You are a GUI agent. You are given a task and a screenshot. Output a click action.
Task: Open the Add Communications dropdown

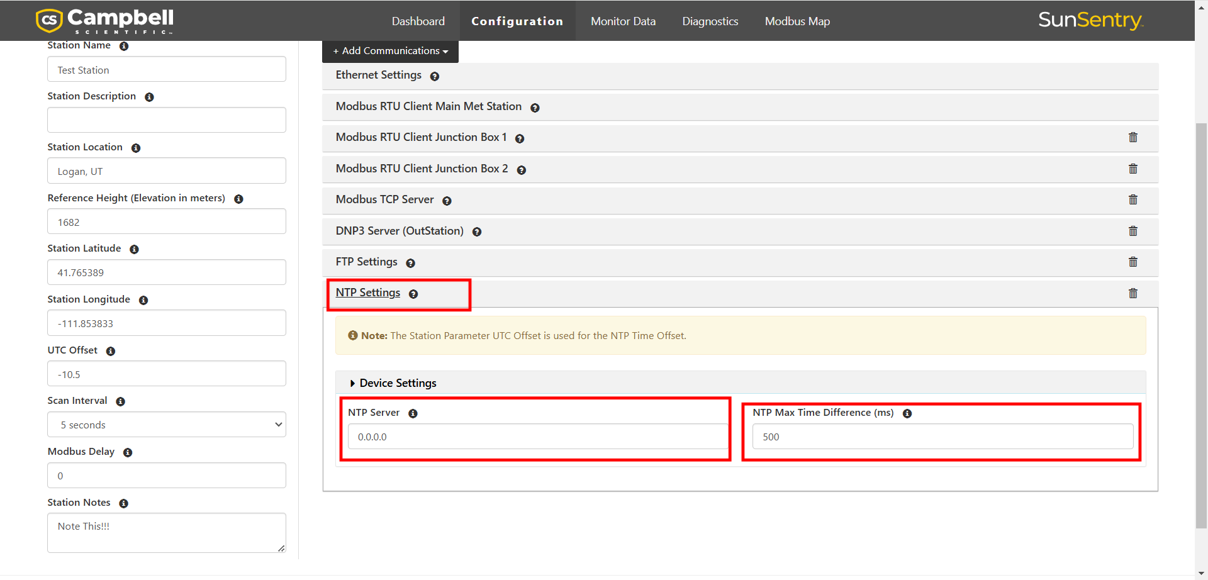tap(390, 51)
